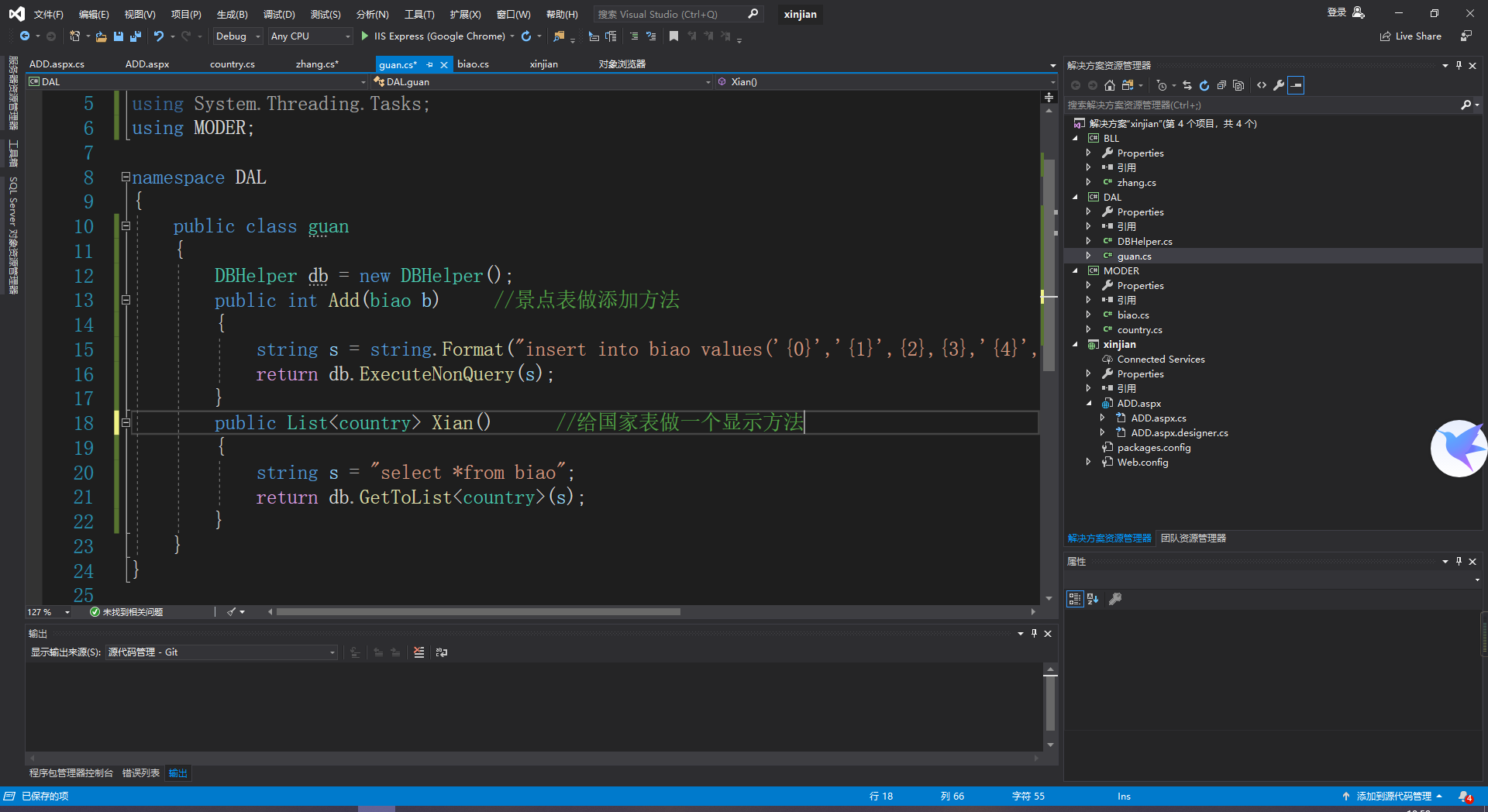The height and width of the screenshot is (812, 1488).
Task: Open the Xian() member navigation dropdown
Action: (885, 82)
